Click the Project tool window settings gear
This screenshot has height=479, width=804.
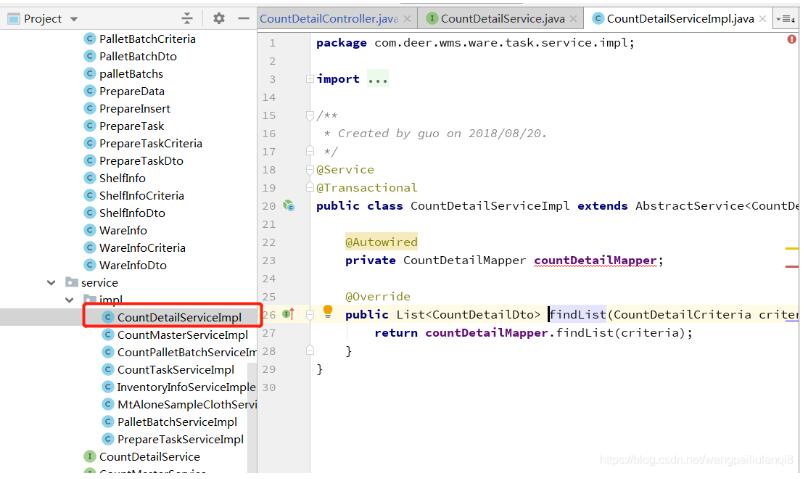point(219,19)
